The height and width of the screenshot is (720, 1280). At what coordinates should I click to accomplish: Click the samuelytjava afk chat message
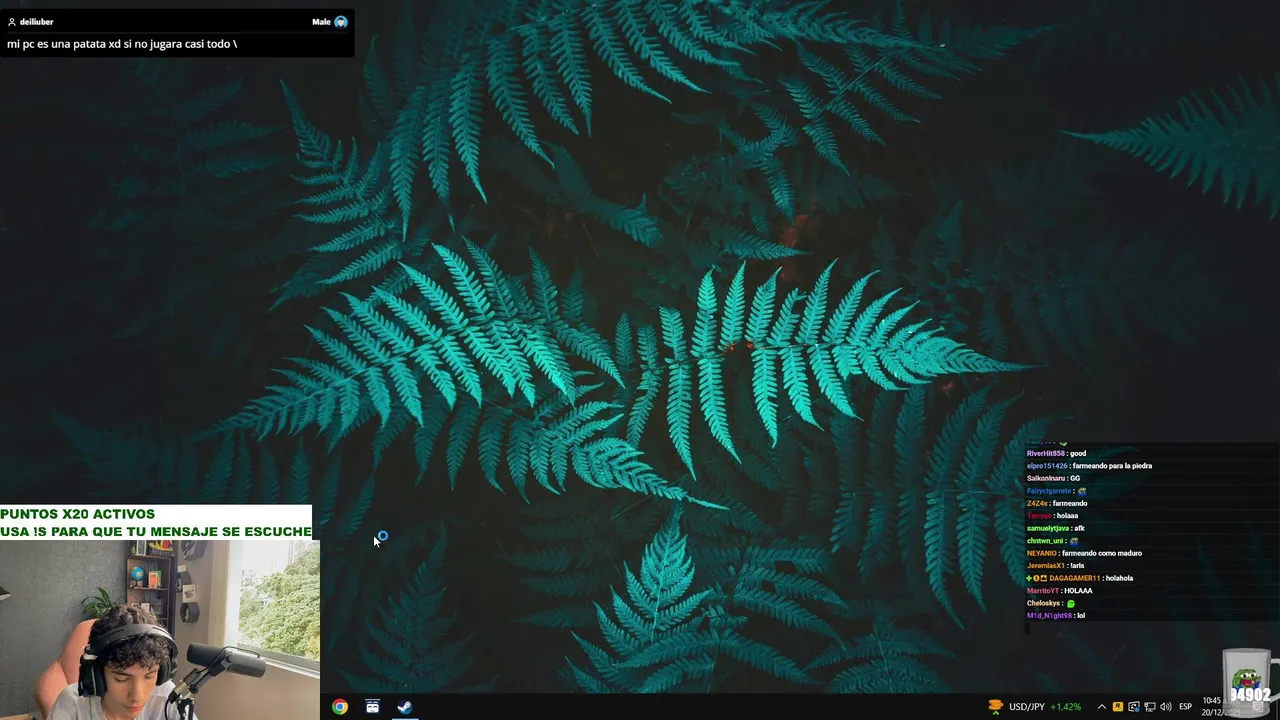[x=1055, y=528]
